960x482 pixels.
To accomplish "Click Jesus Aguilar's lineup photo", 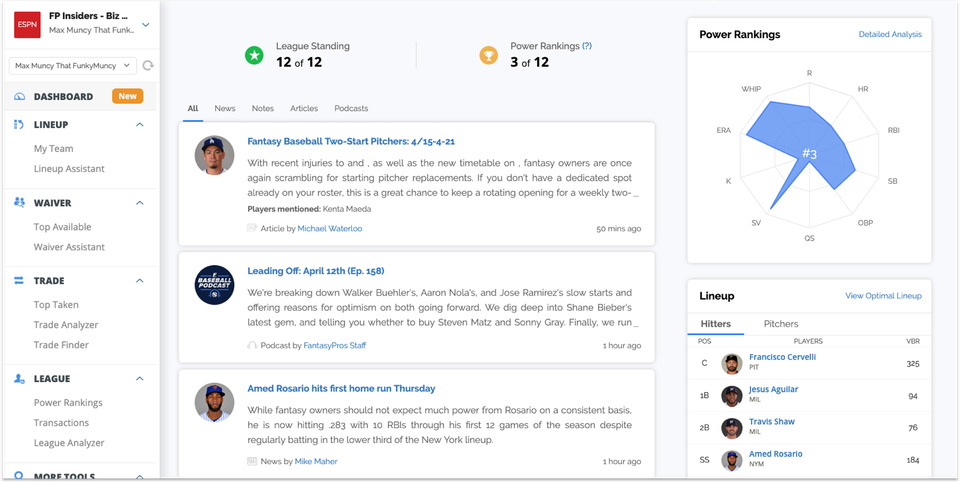I will tap(732, 396).
